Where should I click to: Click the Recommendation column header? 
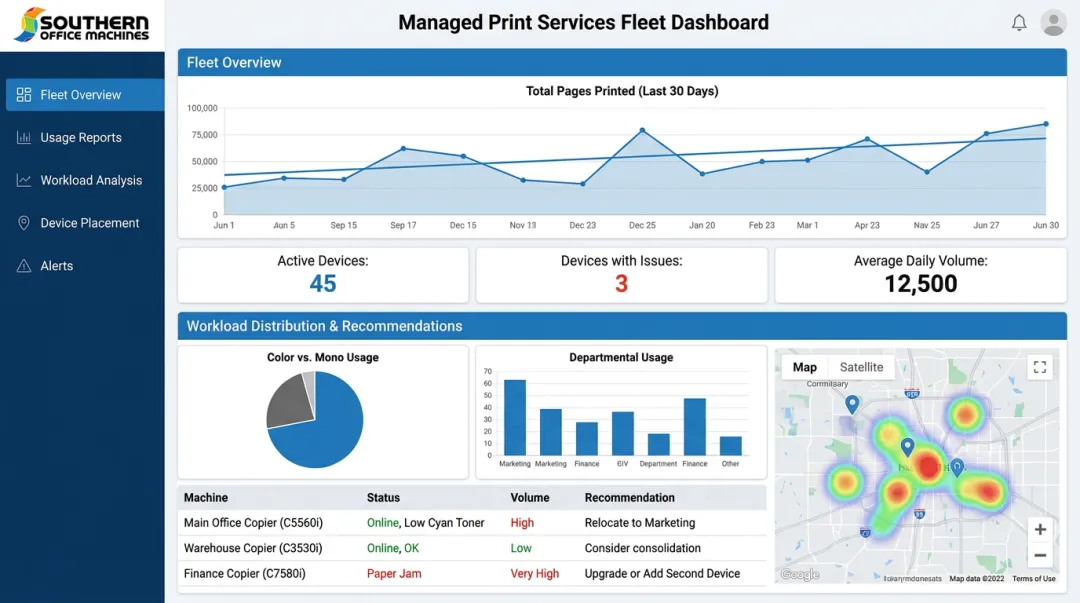pos(630,498)
